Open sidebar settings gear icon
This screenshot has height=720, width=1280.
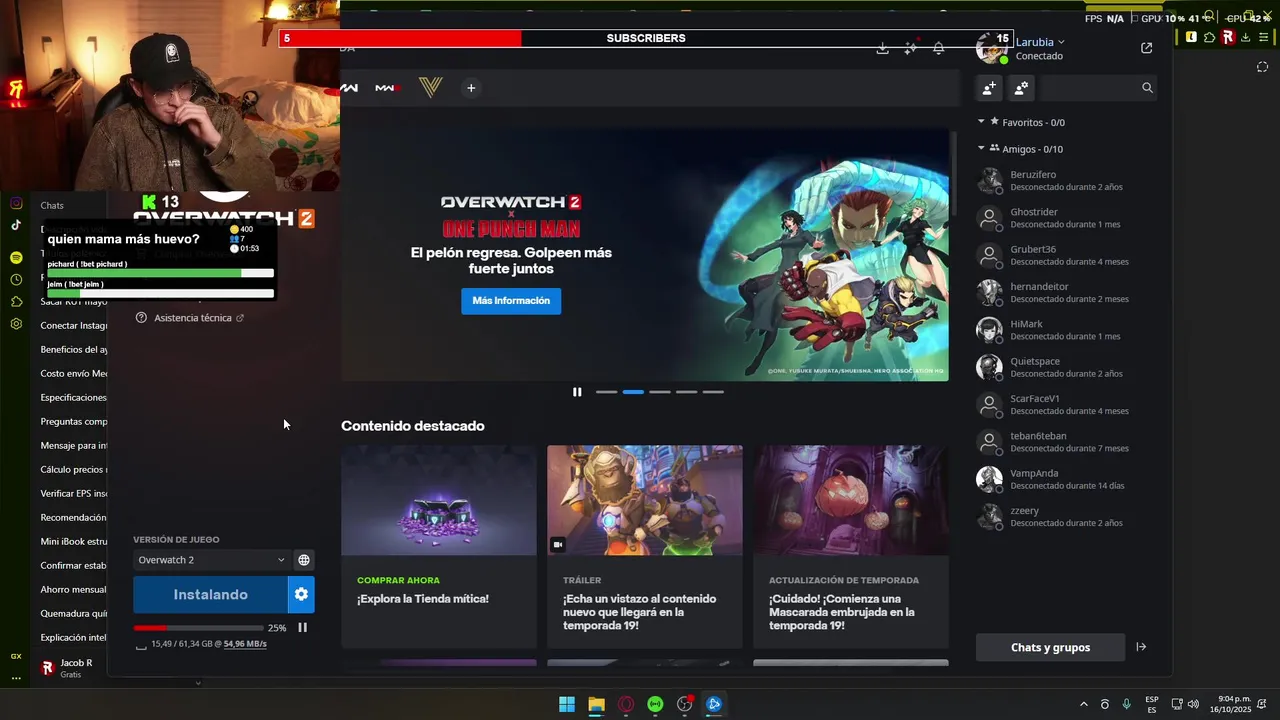pyautogui.click(x=16, y=324)
